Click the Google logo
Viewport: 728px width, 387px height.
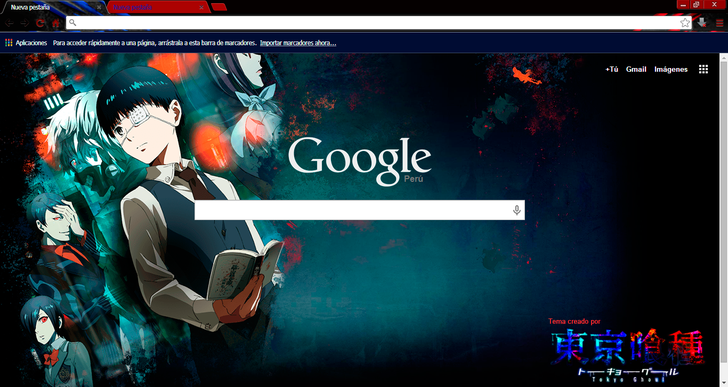coord(360,161)
